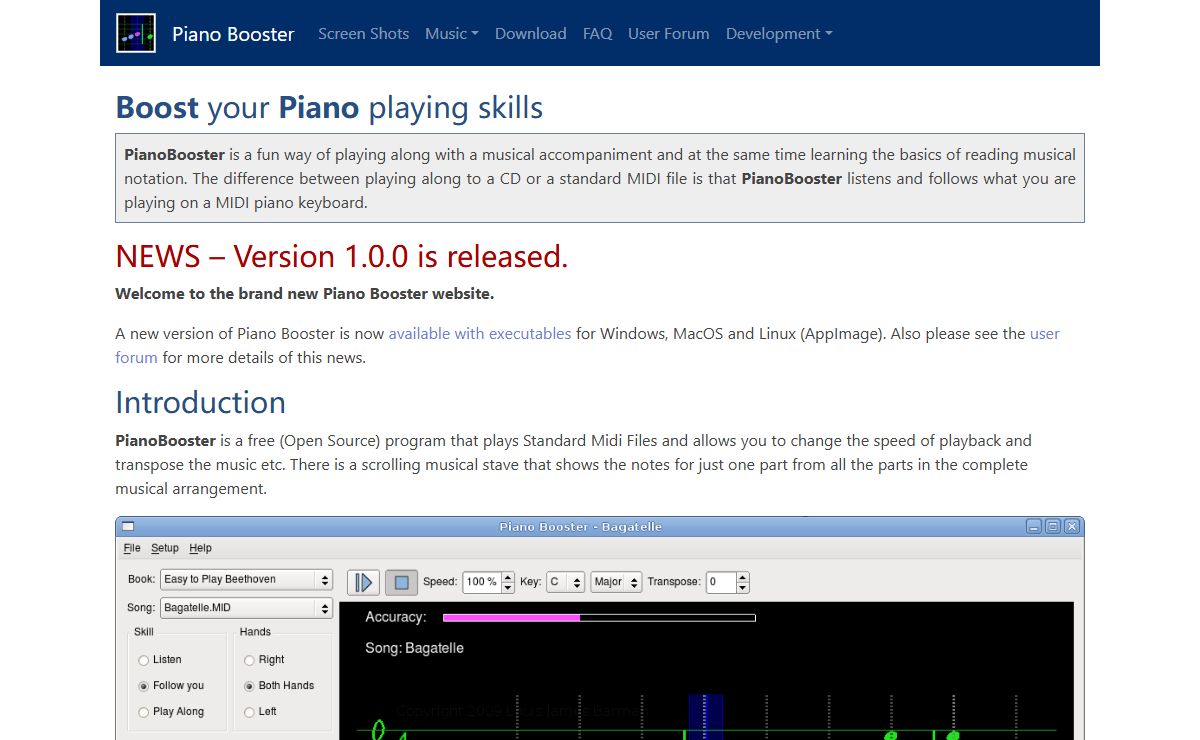Select the Follow you skill option
Viewport: 1200px width, 740px height.
coord(144,686)
